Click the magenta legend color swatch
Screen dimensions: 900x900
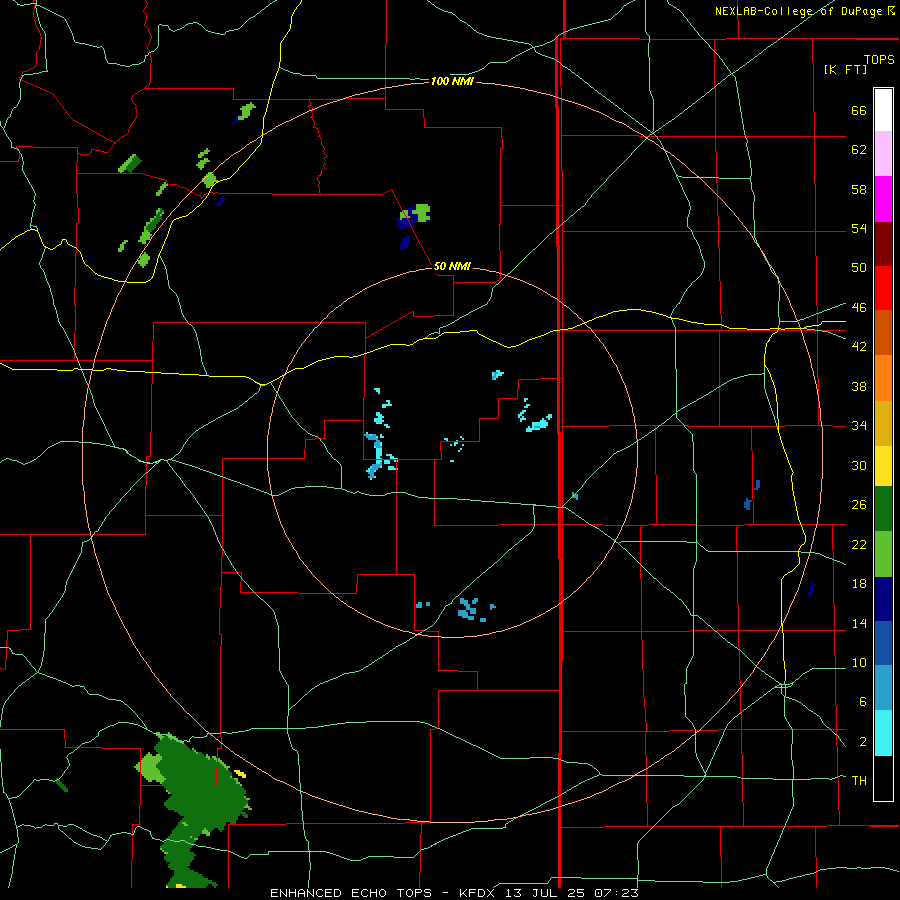click(x=883, y=199)
